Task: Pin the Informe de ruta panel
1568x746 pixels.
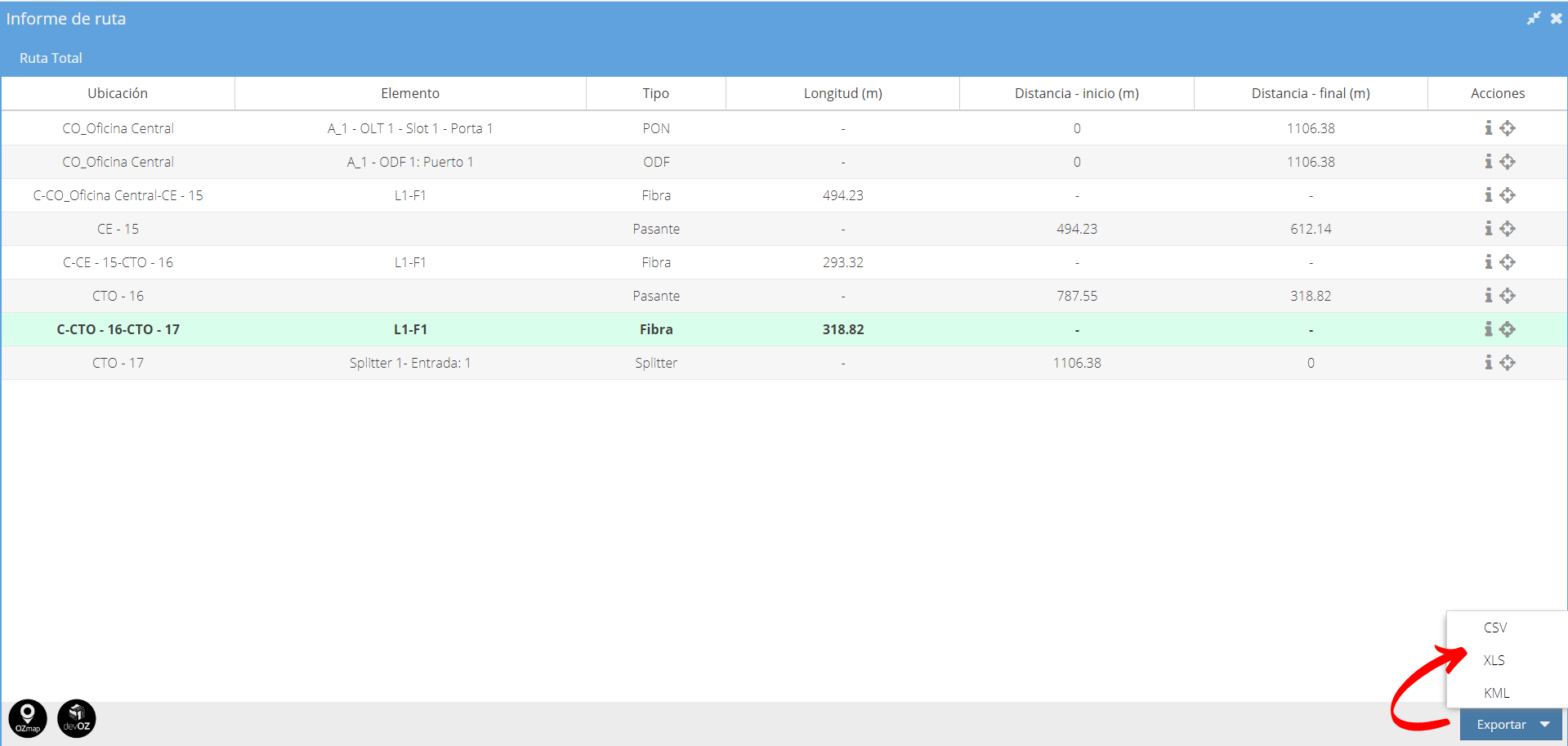Action: tap(1534, 18)
